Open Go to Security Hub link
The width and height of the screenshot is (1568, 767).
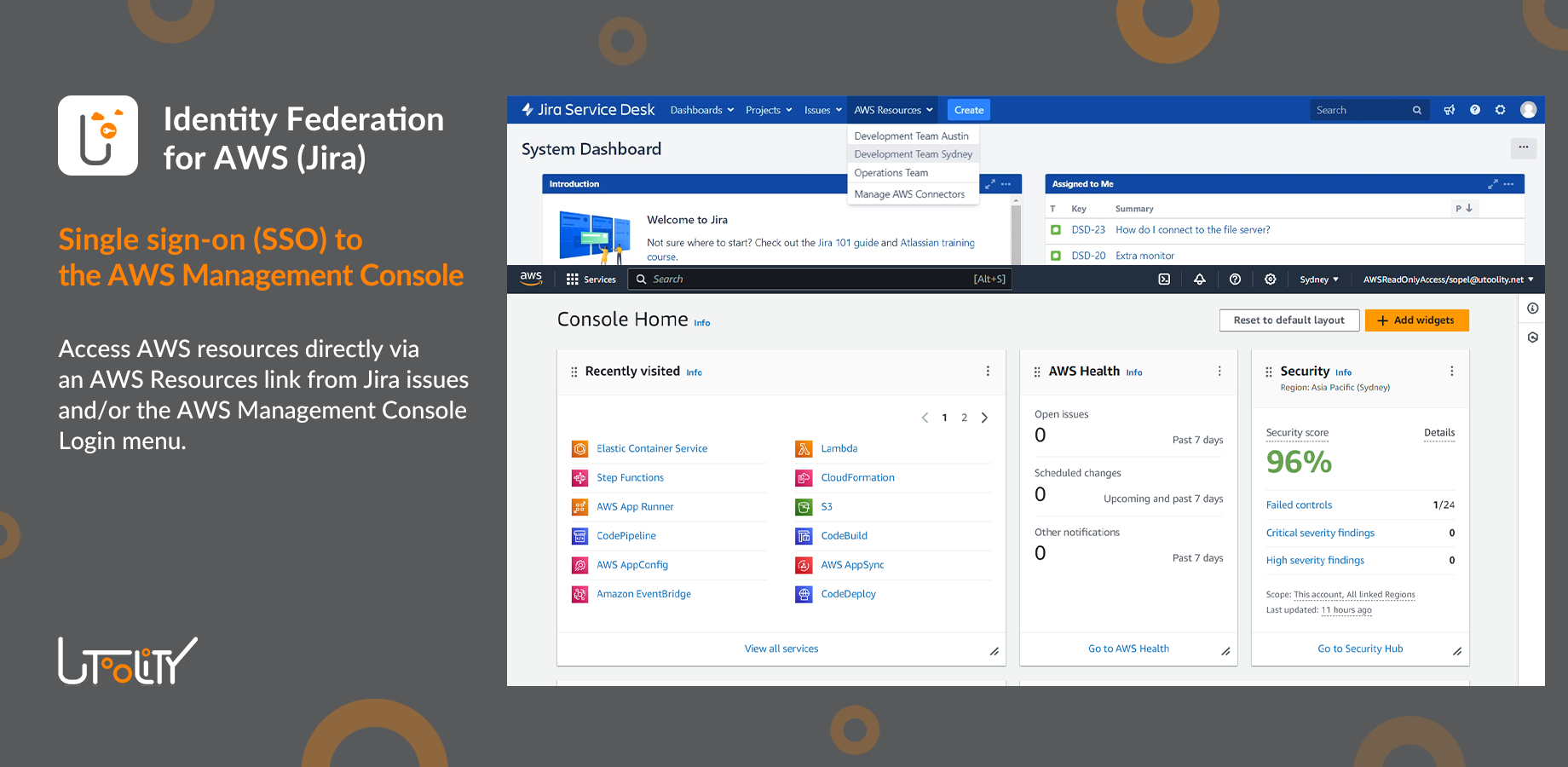pos(1360,649)
